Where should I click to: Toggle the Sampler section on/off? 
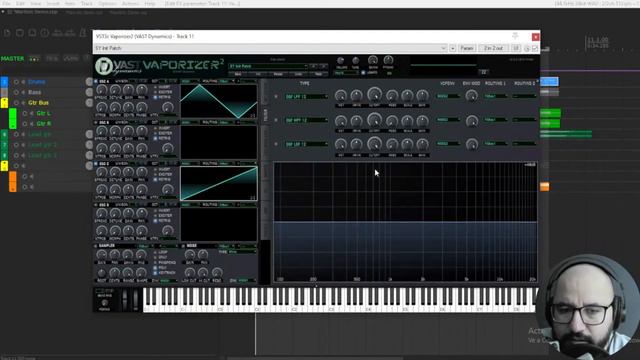point(96,246)
